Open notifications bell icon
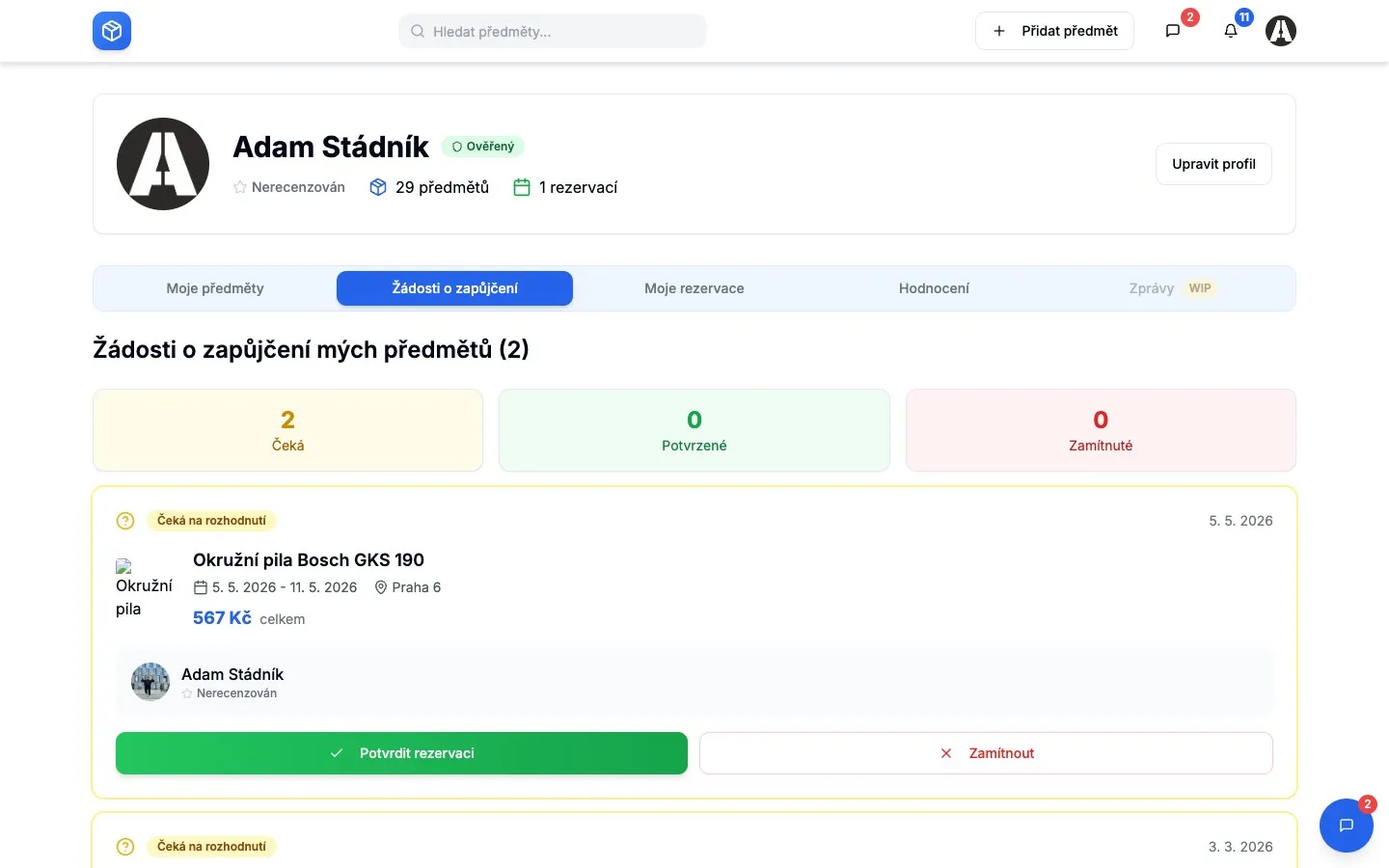This screenshot has width=1389, height=868. tap(1231, 31)
